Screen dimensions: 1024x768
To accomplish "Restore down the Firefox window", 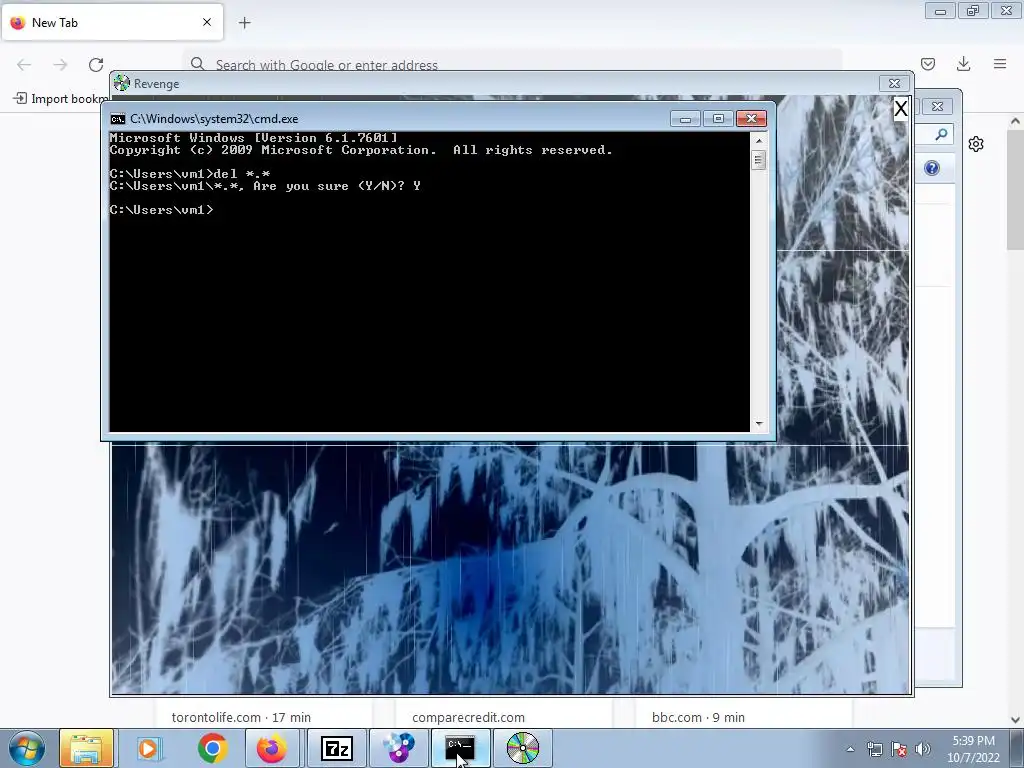I will 973,11.
